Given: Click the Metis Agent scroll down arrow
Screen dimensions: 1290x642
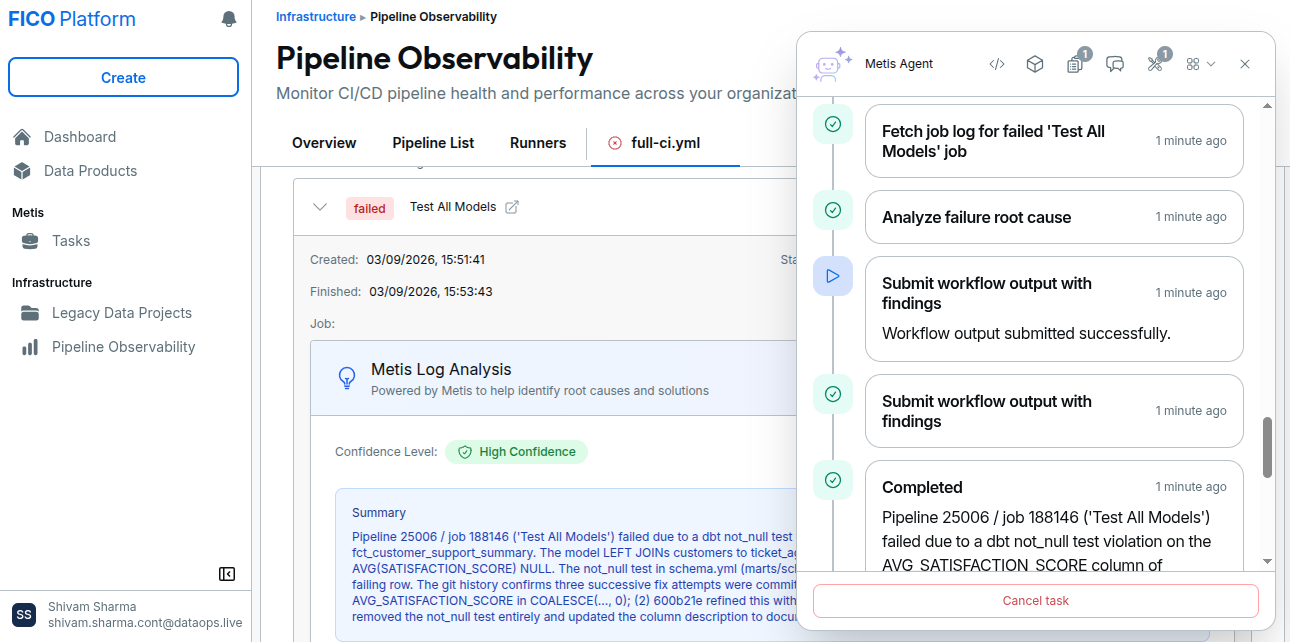Looking at the screenshot, I should (1267, 562).
